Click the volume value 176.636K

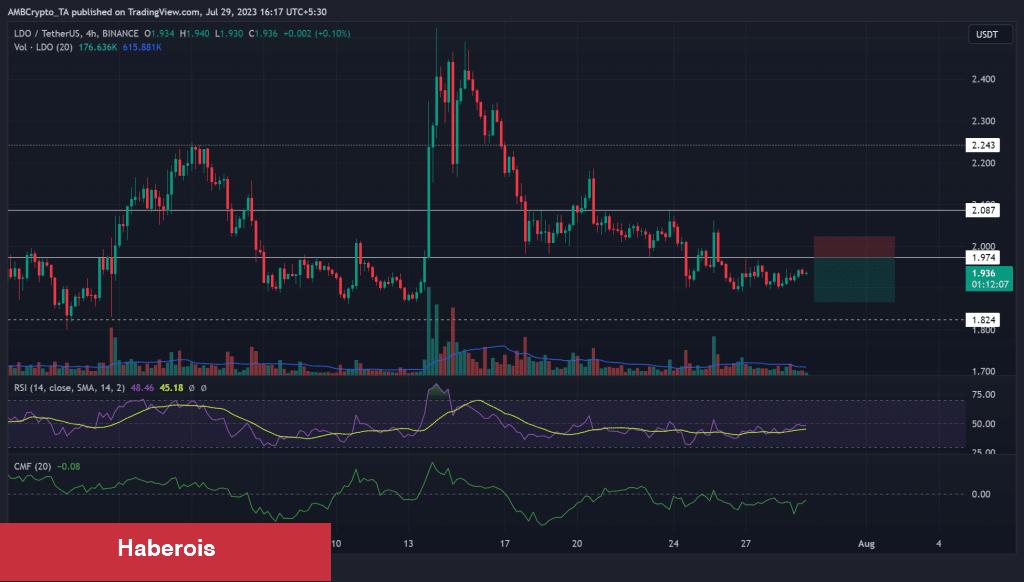(x=97, y=47)
